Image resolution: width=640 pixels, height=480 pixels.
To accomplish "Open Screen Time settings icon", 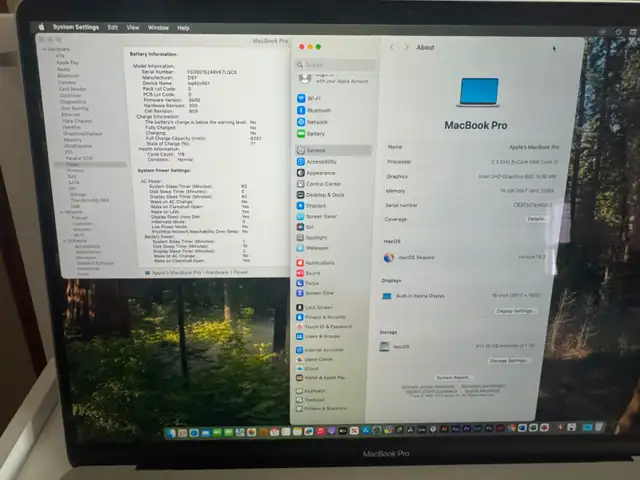I will pos(300,293).
